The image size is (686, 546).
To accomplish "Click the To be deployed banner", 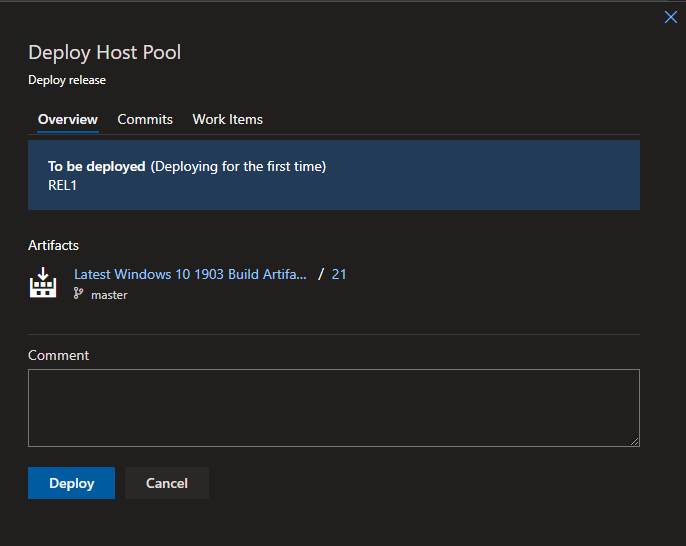I will [334, 175].
